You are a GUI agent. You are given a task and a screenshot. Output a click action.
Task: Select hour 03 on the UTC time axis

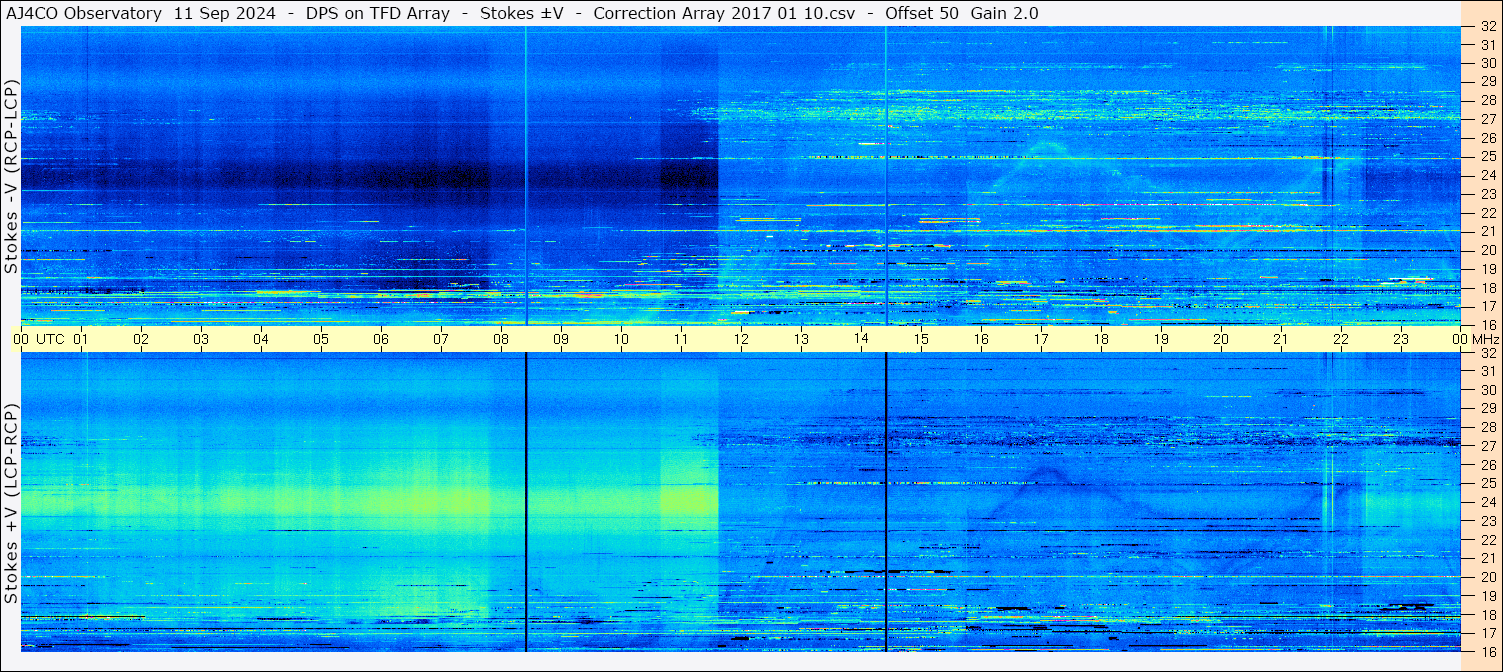(x=201, y=339)
